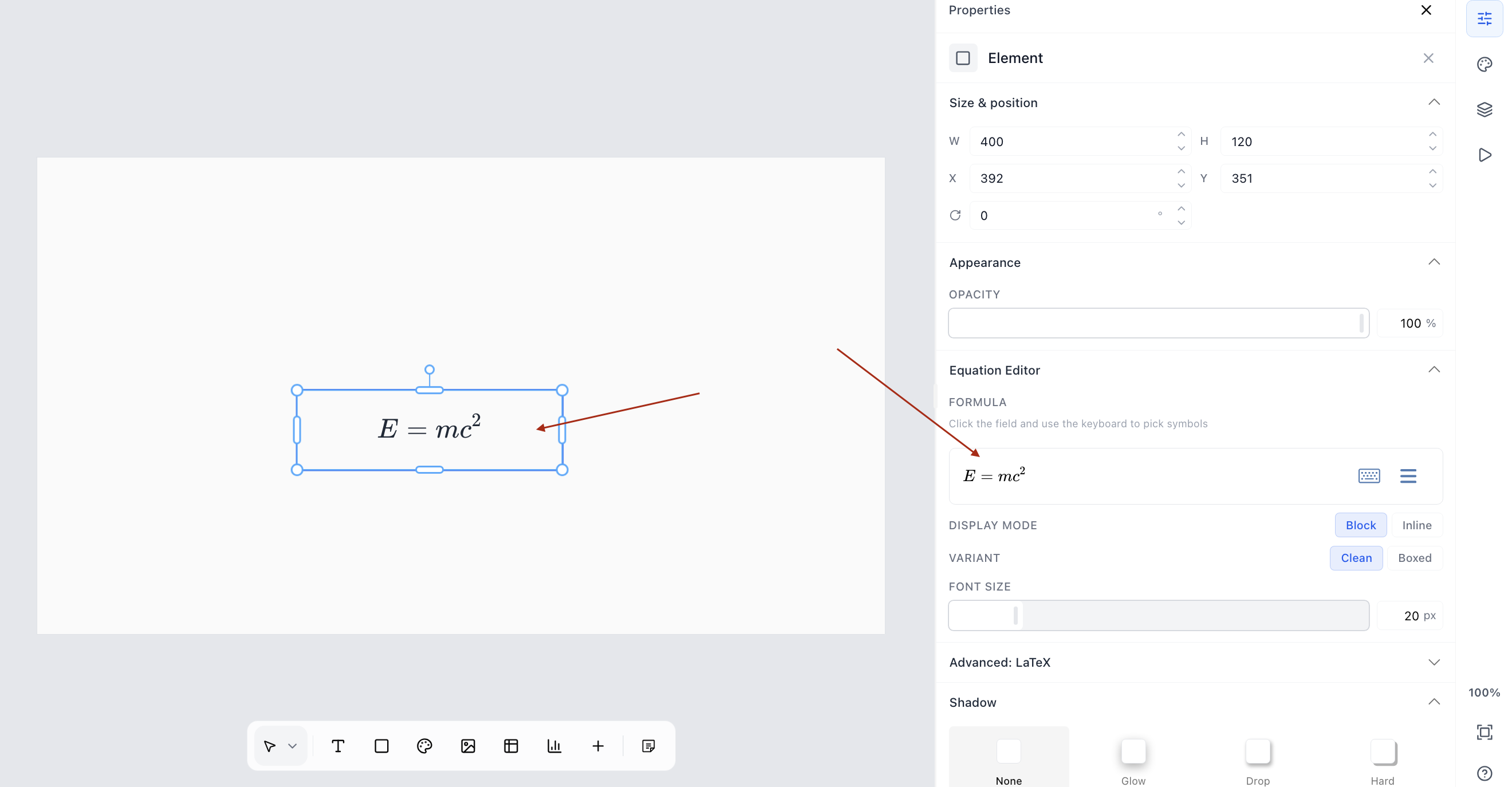
Task: Open the help question mark icon
Action: [1485, 773]
